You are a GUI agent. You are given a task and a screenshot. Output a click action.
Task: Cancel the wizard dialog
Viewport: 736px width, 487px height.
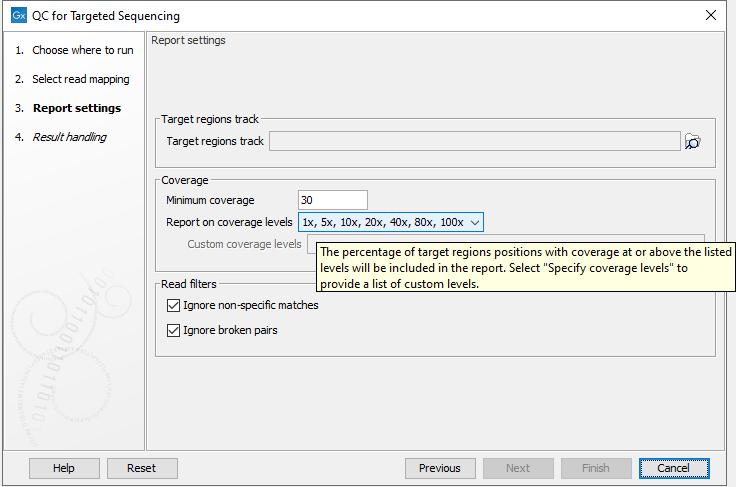pyautogui.click(x=673, y=468)
